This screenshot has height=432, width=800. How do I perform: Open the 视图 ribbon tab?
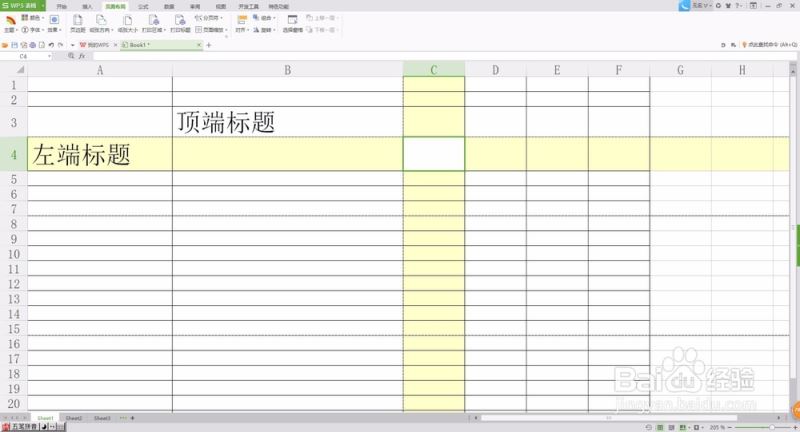coord(220,7)
